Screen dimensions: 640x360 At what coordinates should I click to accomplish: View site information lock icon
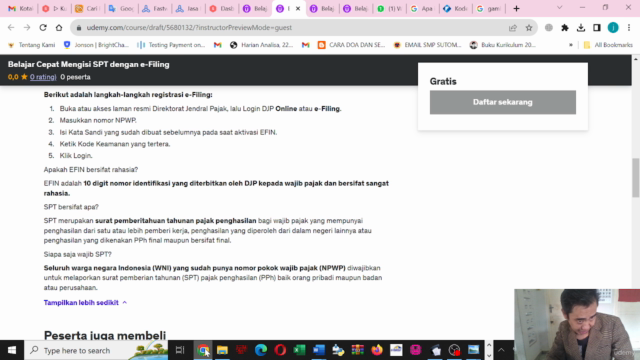coord(79,28)
